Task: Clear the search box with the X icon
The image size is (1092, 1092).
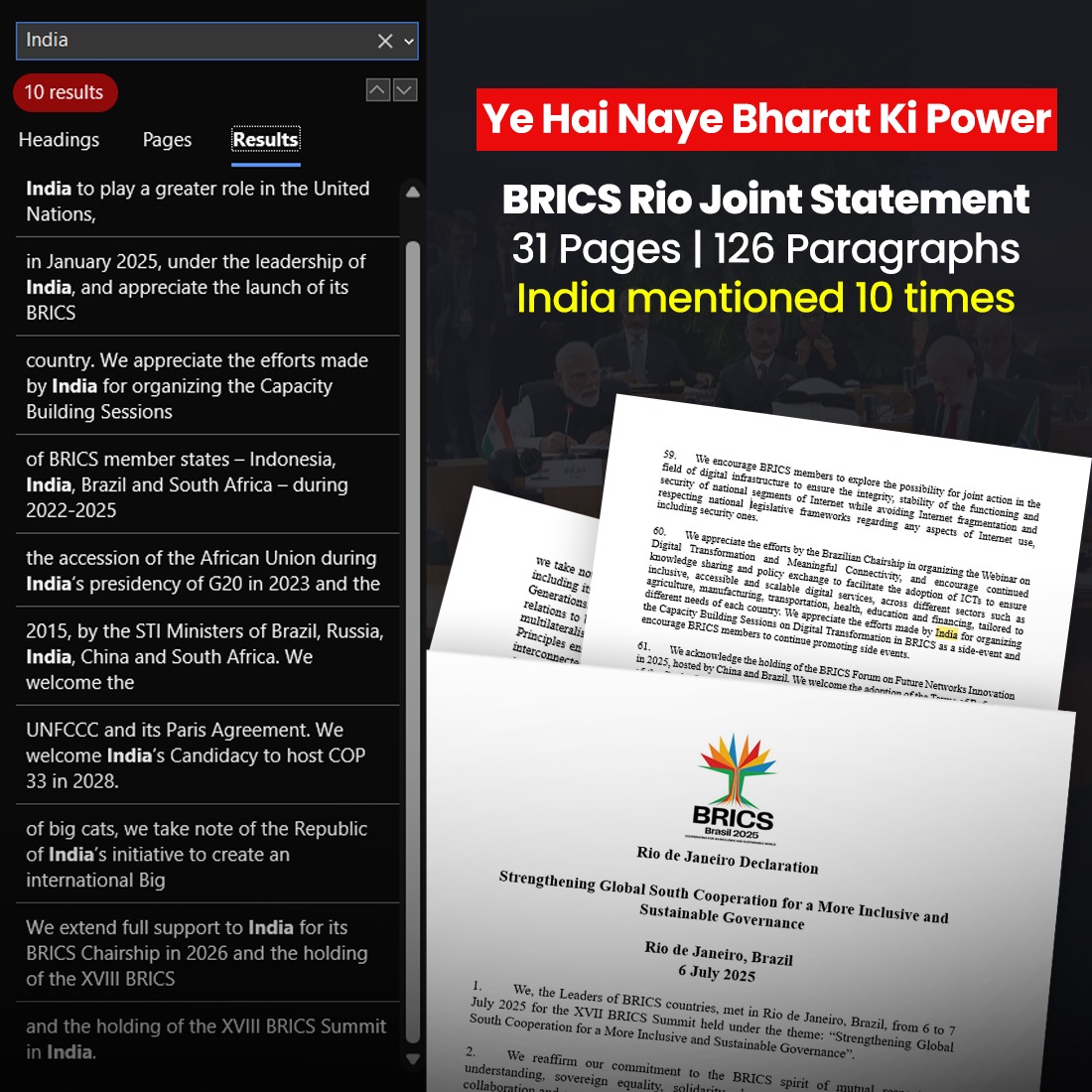Action: [384, 41]
